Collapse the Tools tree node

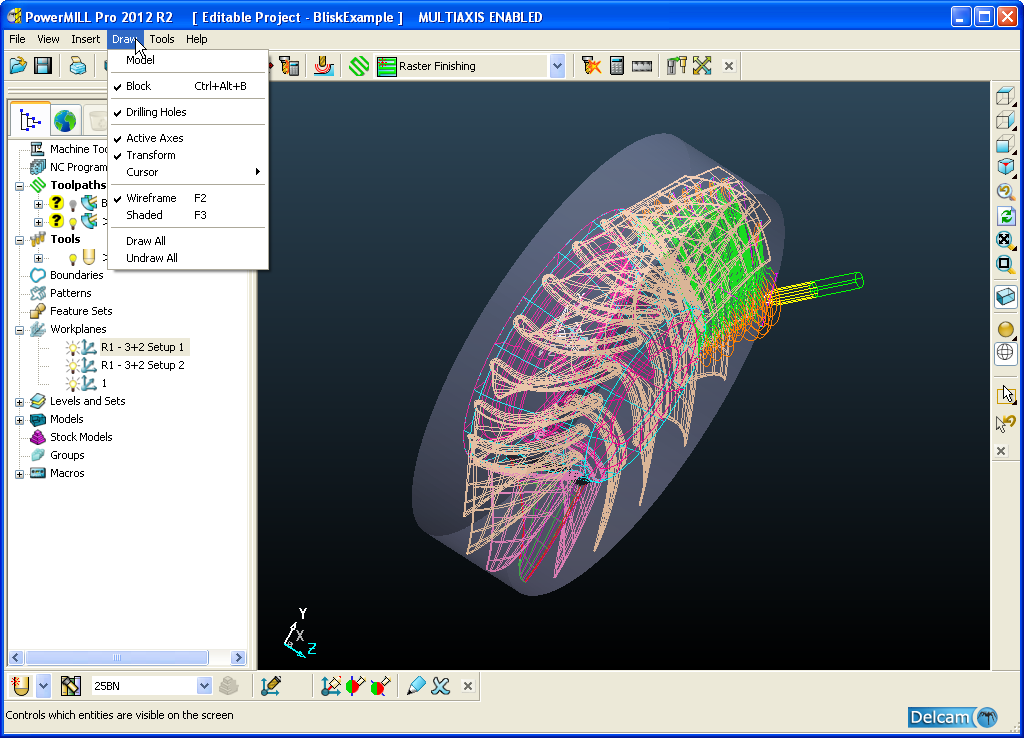point(20,240)
